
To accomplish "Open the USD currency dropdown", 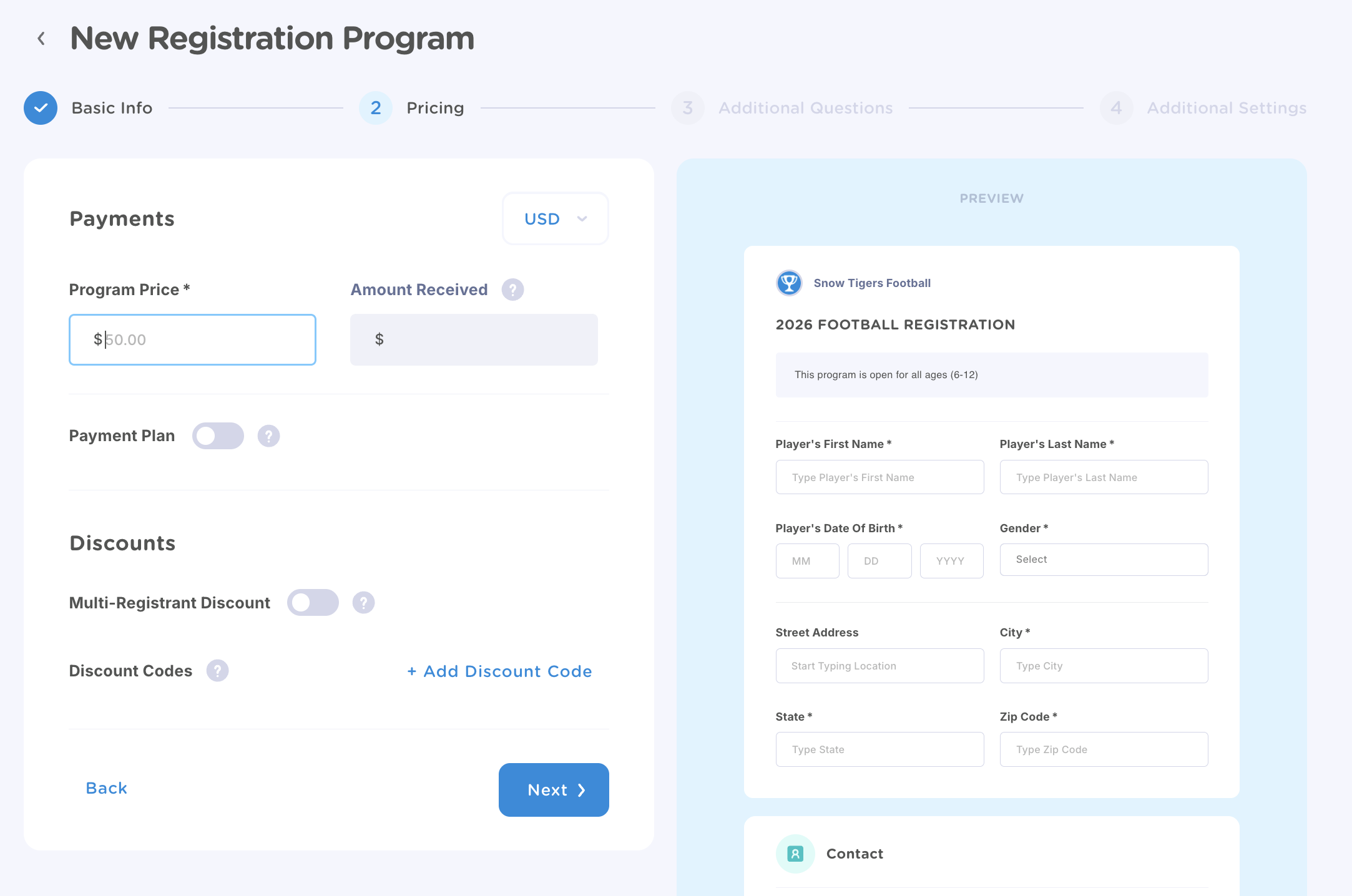I will [555, 219].
